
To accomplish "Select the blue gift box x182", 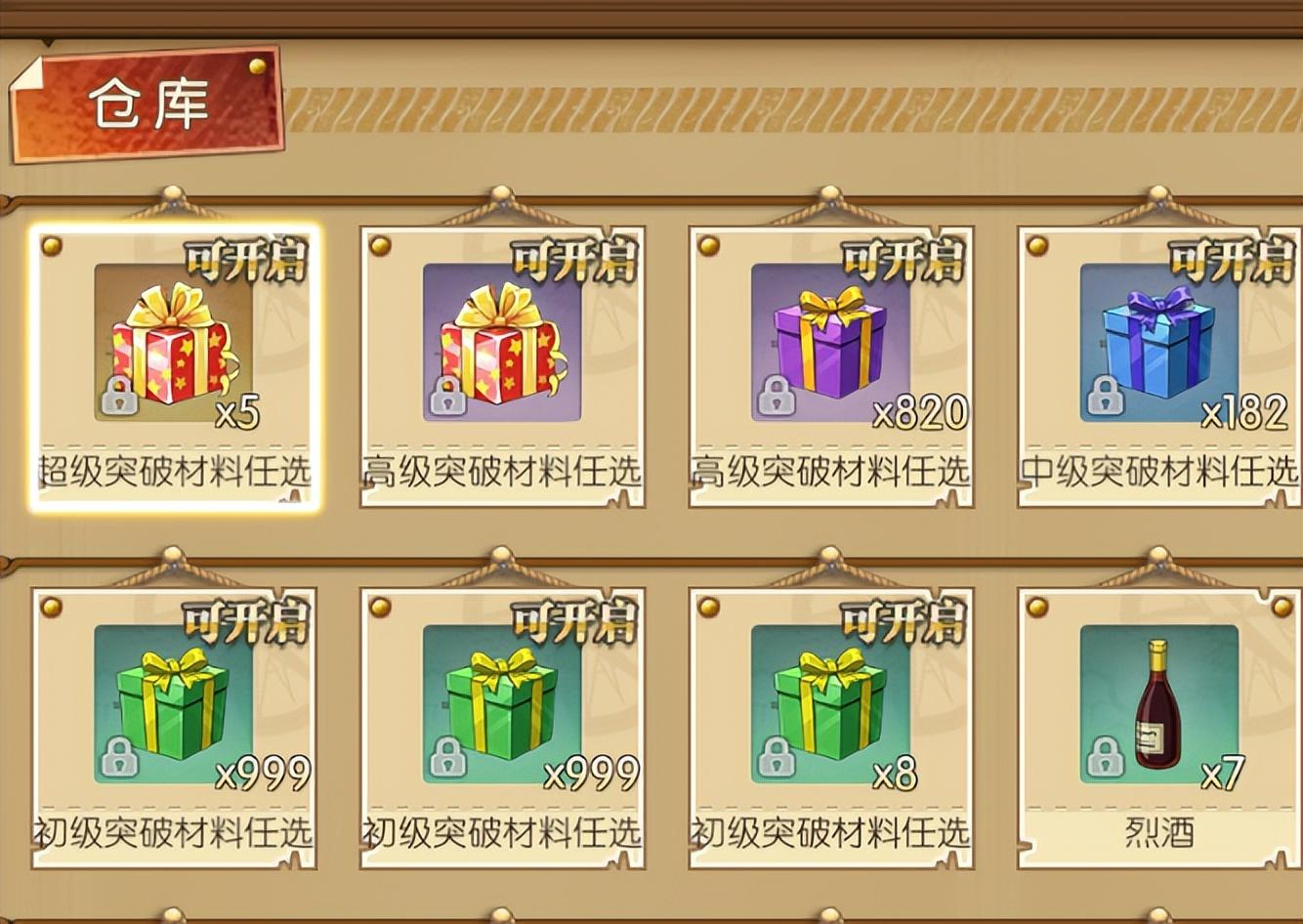I will tap(1158, 343).
